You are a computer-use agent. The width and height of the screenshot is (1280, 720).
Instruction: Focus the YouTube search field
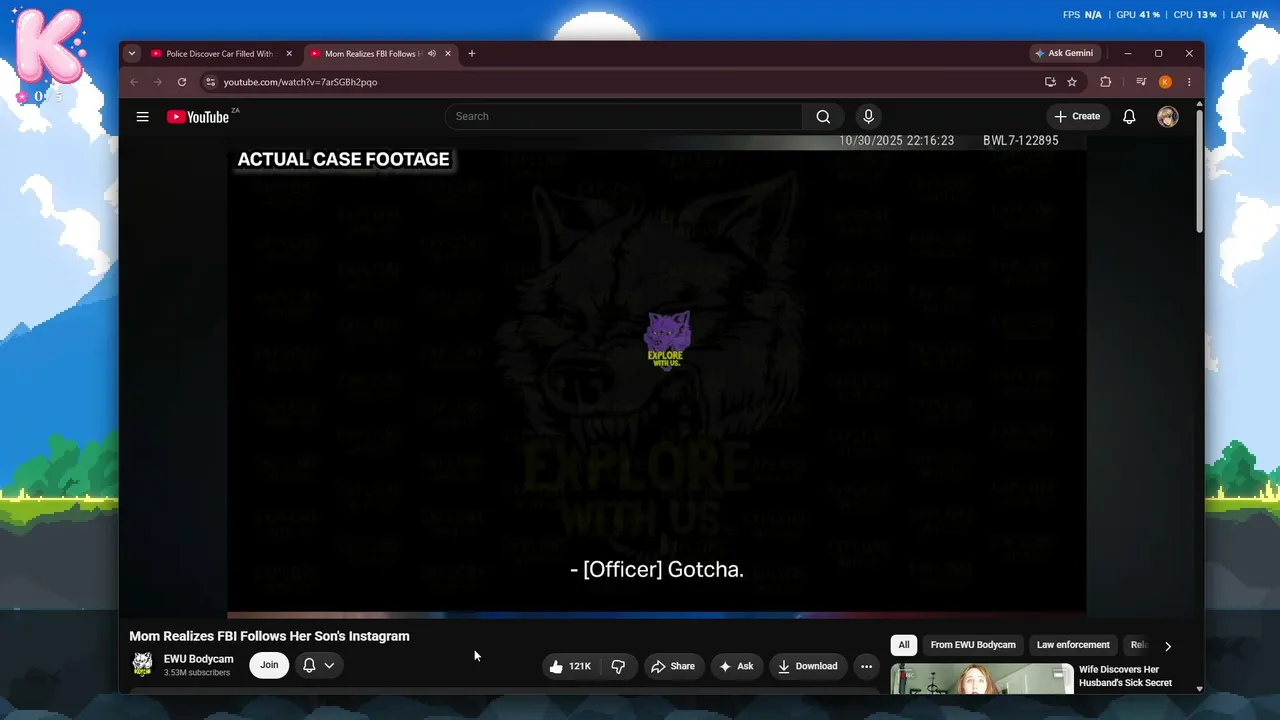click(624, 117)
